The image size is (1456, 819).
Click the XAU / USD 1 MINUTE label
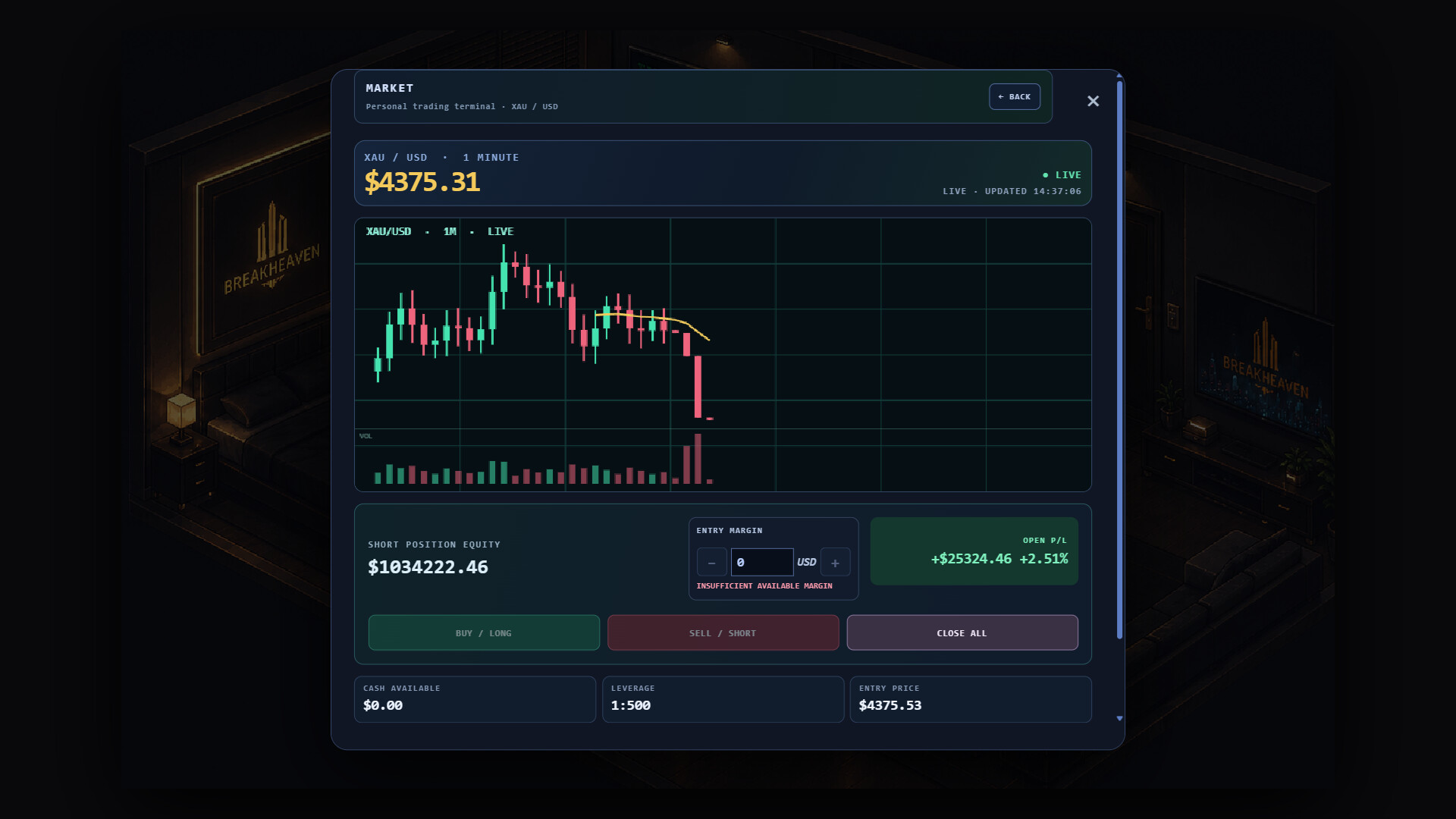441,158
